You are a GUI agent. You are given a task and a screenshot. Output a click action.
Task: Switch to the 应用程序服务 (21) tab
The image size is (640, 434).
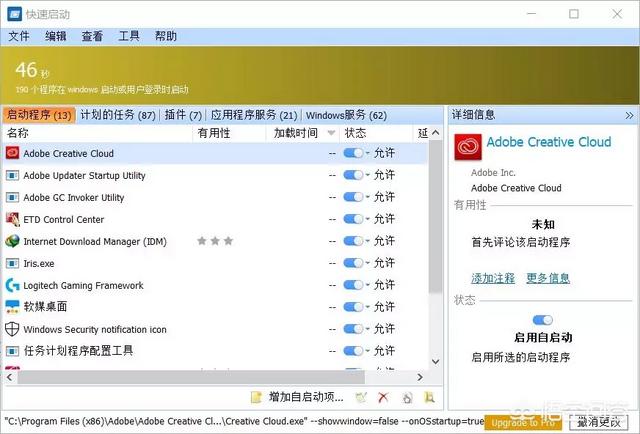click(x=254, y=115)
